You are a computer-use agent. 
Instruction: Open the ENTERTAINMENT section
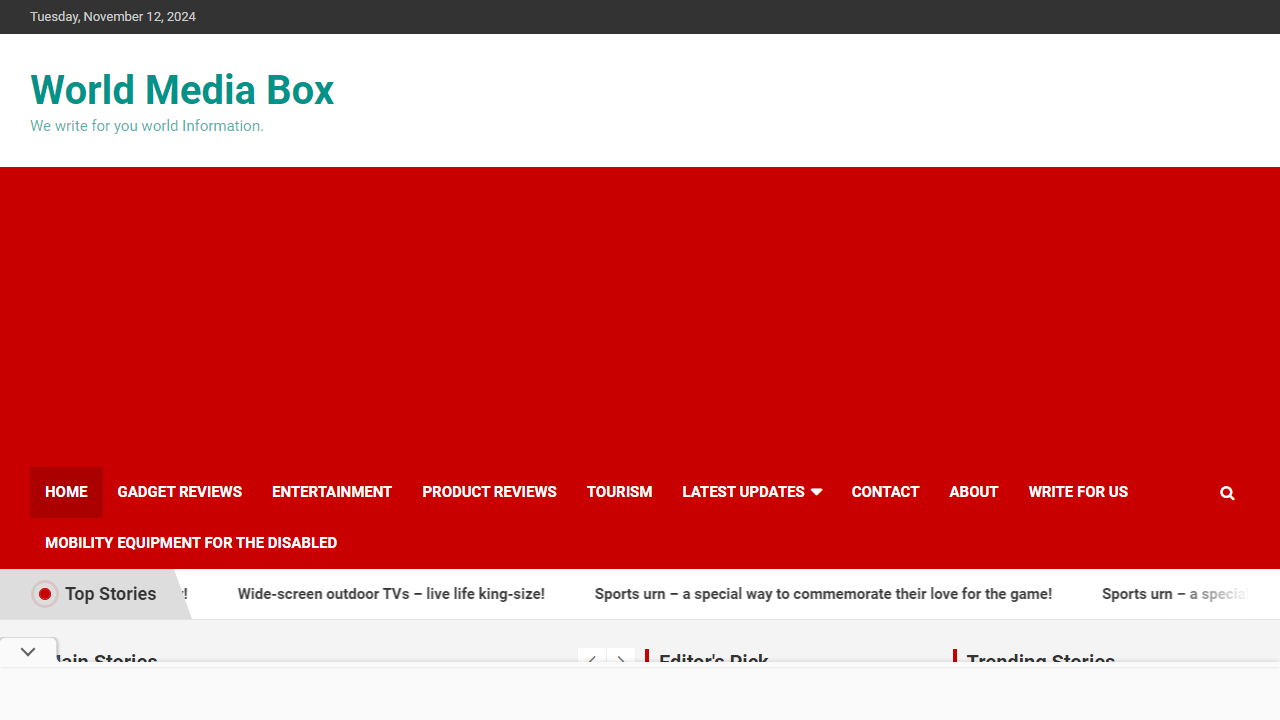click(x=331, y=492)
